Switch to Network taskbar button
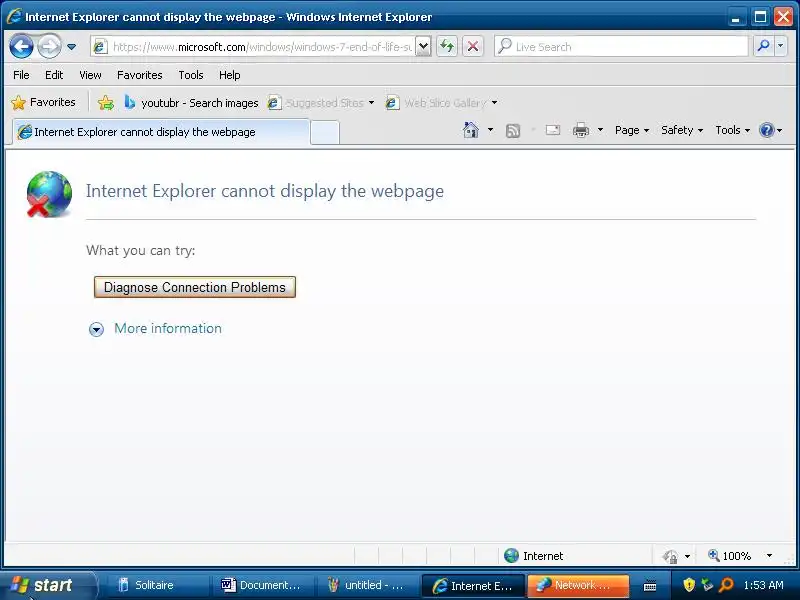Viewport: 800px width, 600px height. click(577, 585)
